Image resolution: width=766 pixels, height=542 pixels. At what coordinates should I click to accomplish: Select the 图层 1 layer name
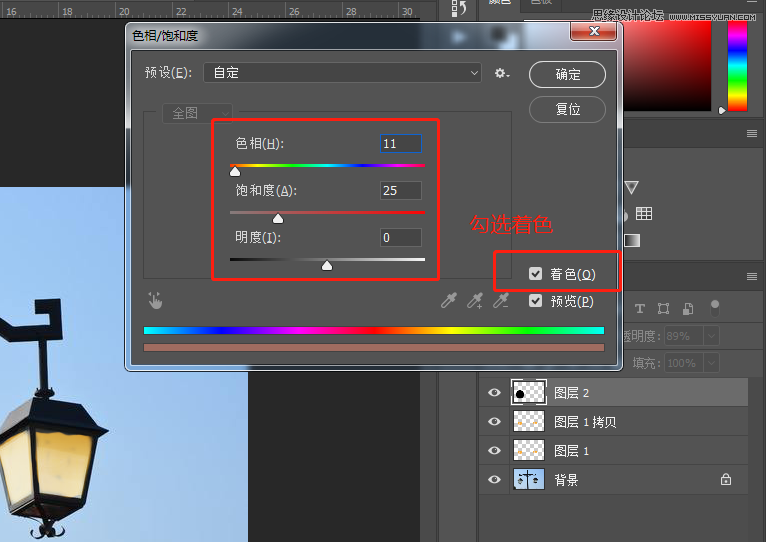point(571,451)
